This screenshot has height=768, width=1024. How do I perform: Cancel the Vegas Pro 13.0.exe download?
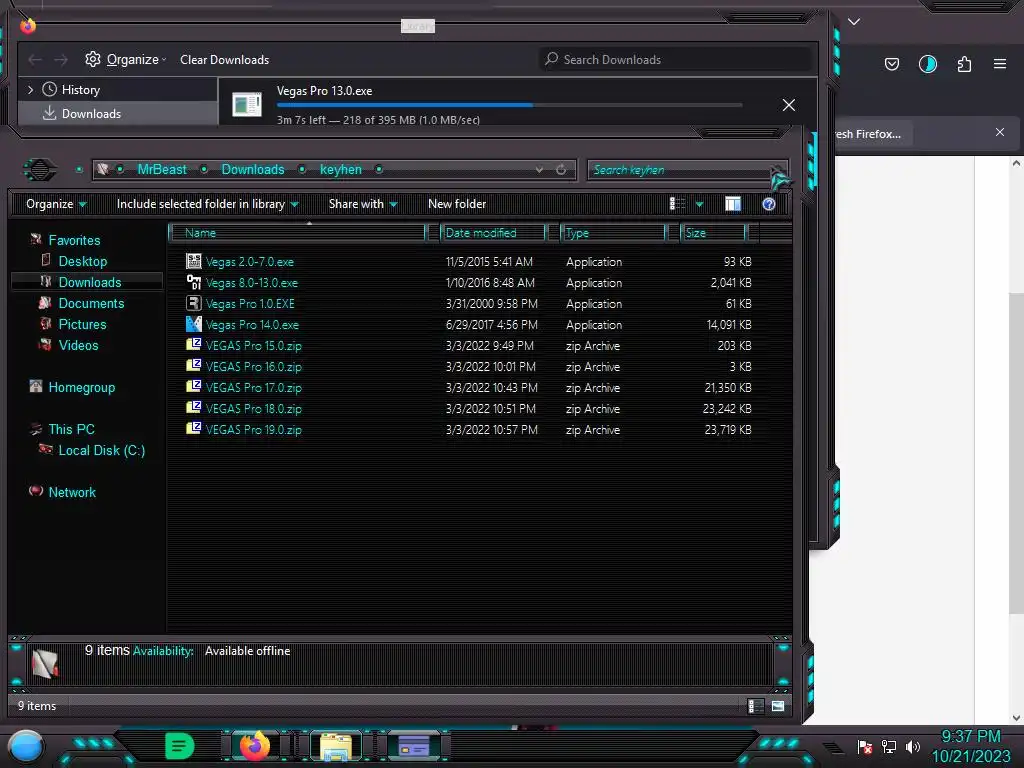coord(789,105)
